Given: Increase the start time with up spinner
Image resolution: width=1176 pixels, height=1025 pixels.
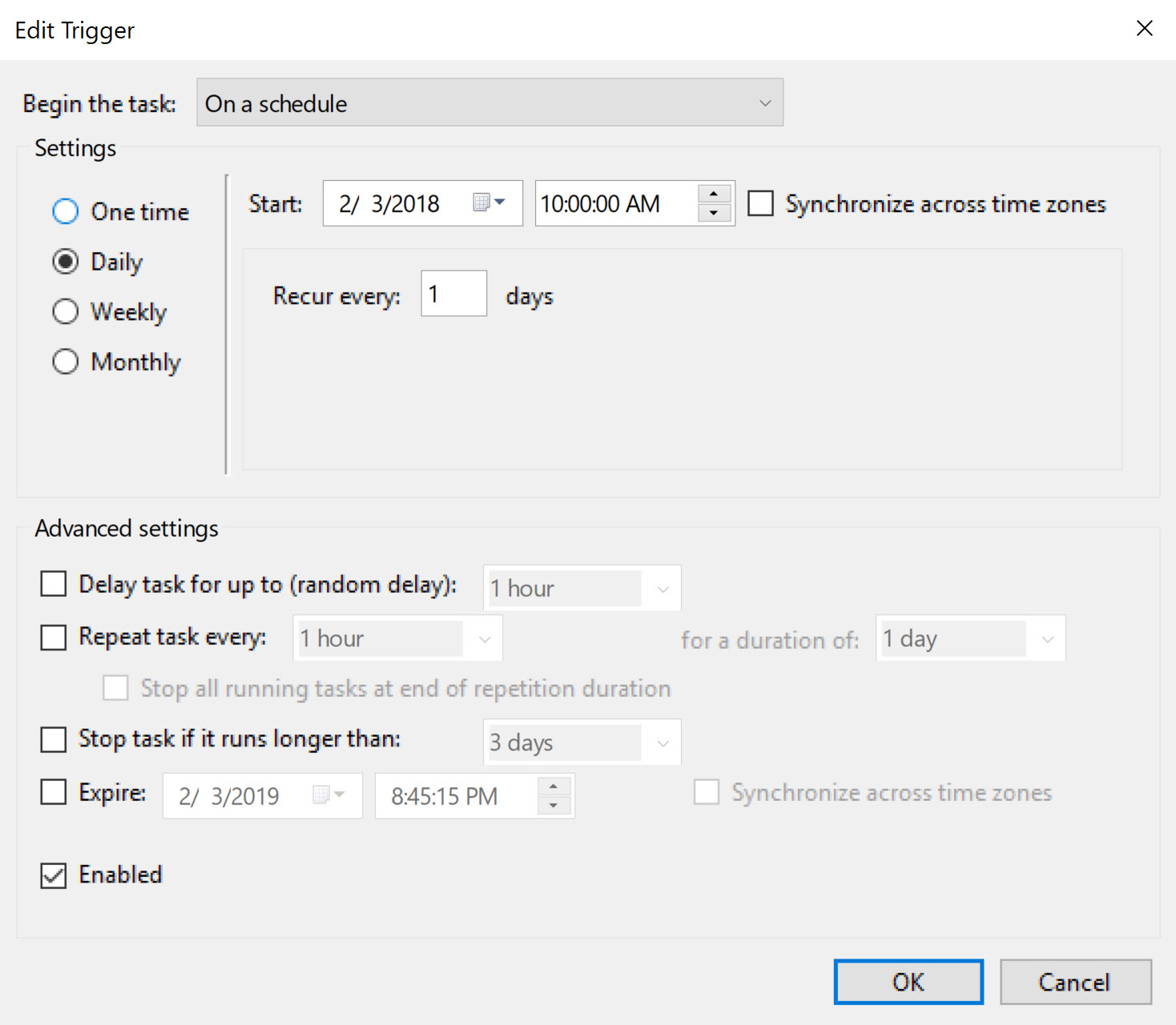Looking at the screenshot, I should (x=714, y=194).
